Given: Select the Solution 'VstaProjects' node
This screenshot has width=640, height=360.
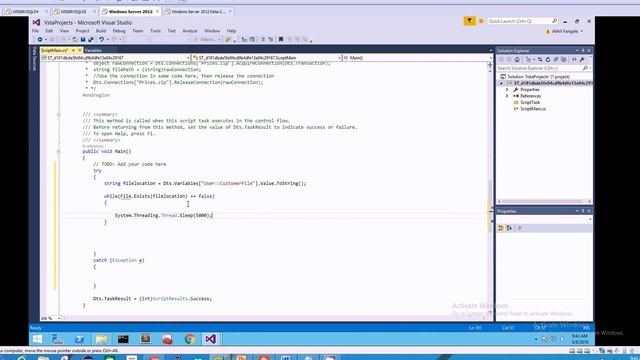Looking at the screenshot, I should click(x=538, y=77).
